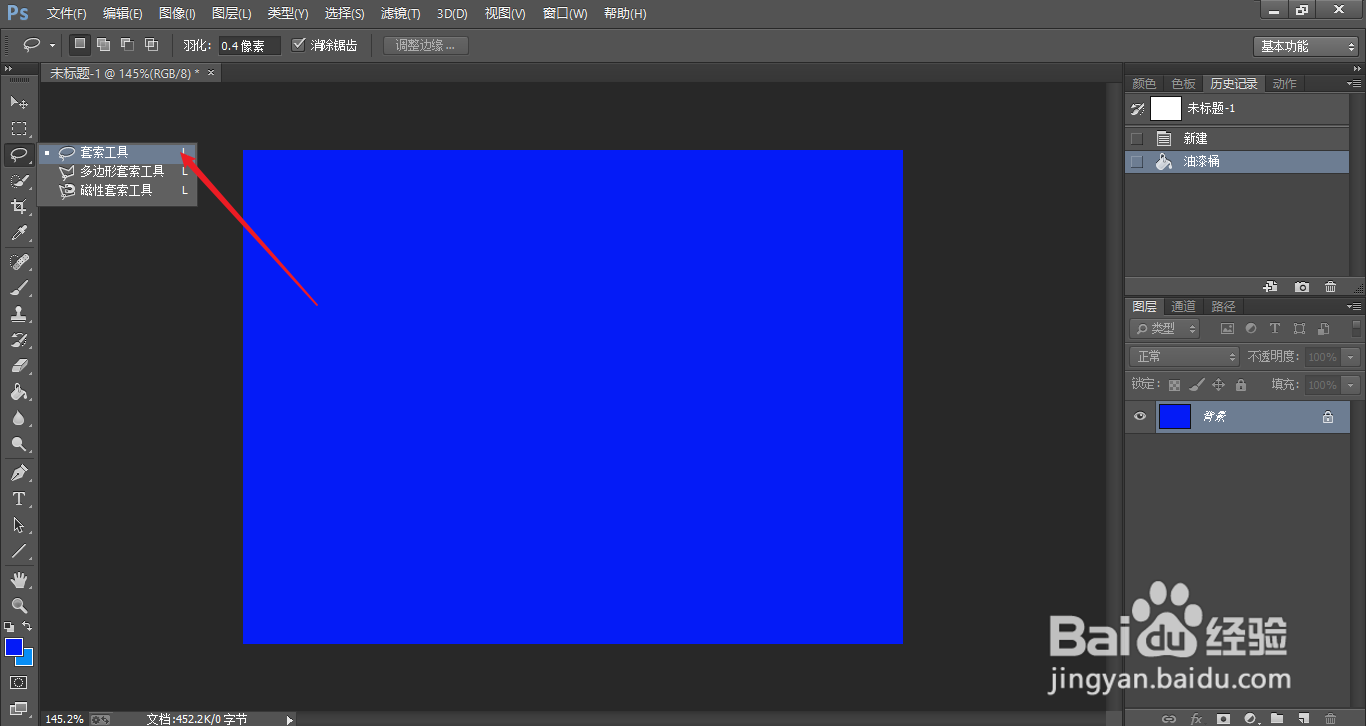Create new layer button in Layers panel

(x=1303, y=718)
